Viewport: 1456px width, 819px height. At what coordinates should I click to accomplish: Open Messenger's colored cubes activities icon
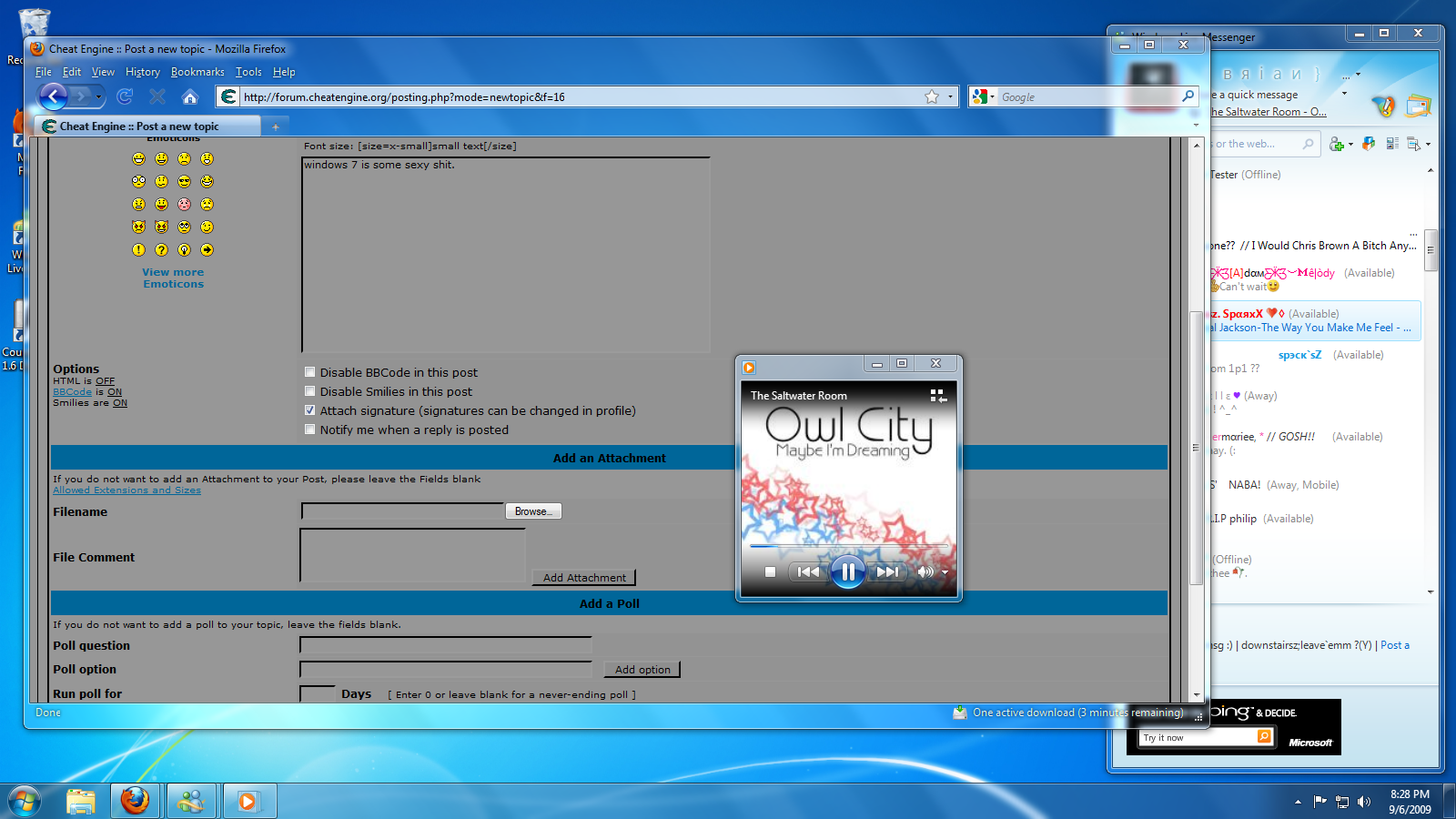pyautogui.click(x=1368, y=144)
